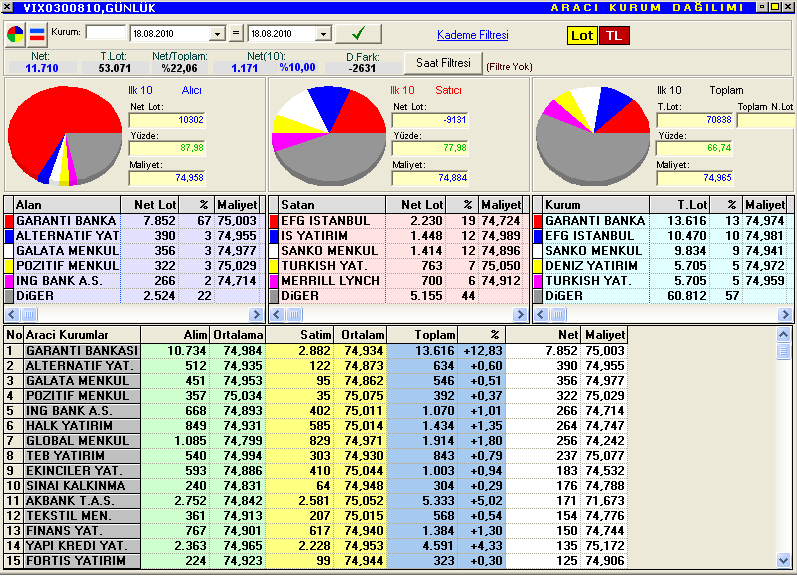Screen dimensions: 797x577
Task: Click the Satıcı Net Lot field -9131
Action: point(430,120)
